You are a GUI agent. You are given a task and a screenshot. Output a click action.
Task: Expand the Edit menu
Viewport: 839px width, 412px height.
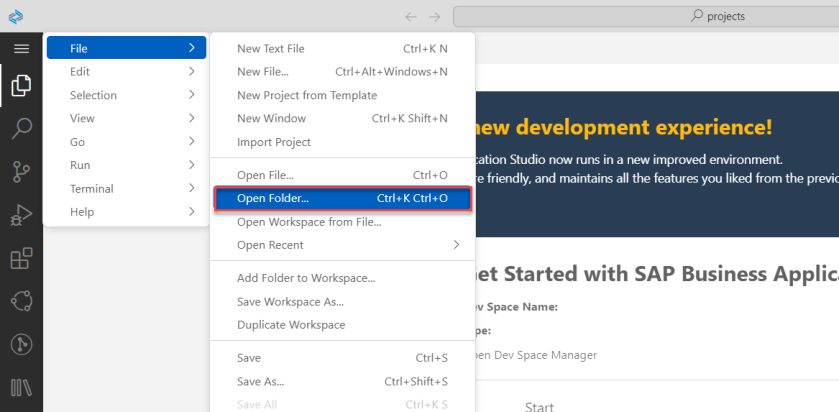tap(126, 72)
